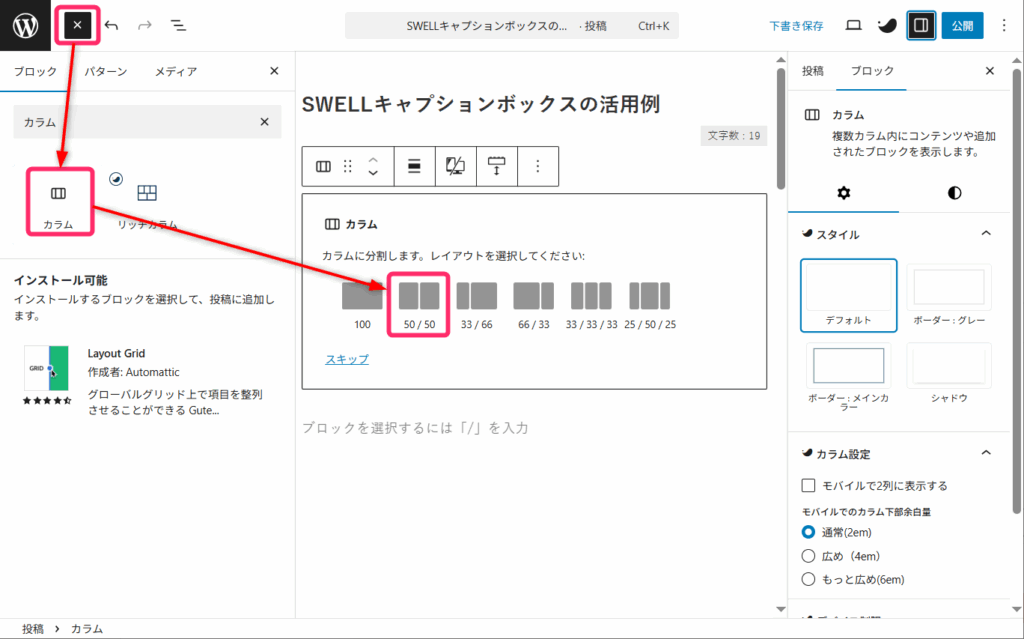This screenshot has width=1024, height=639.
Task: Open the SWELL settings bird icon
Action: 887,25
